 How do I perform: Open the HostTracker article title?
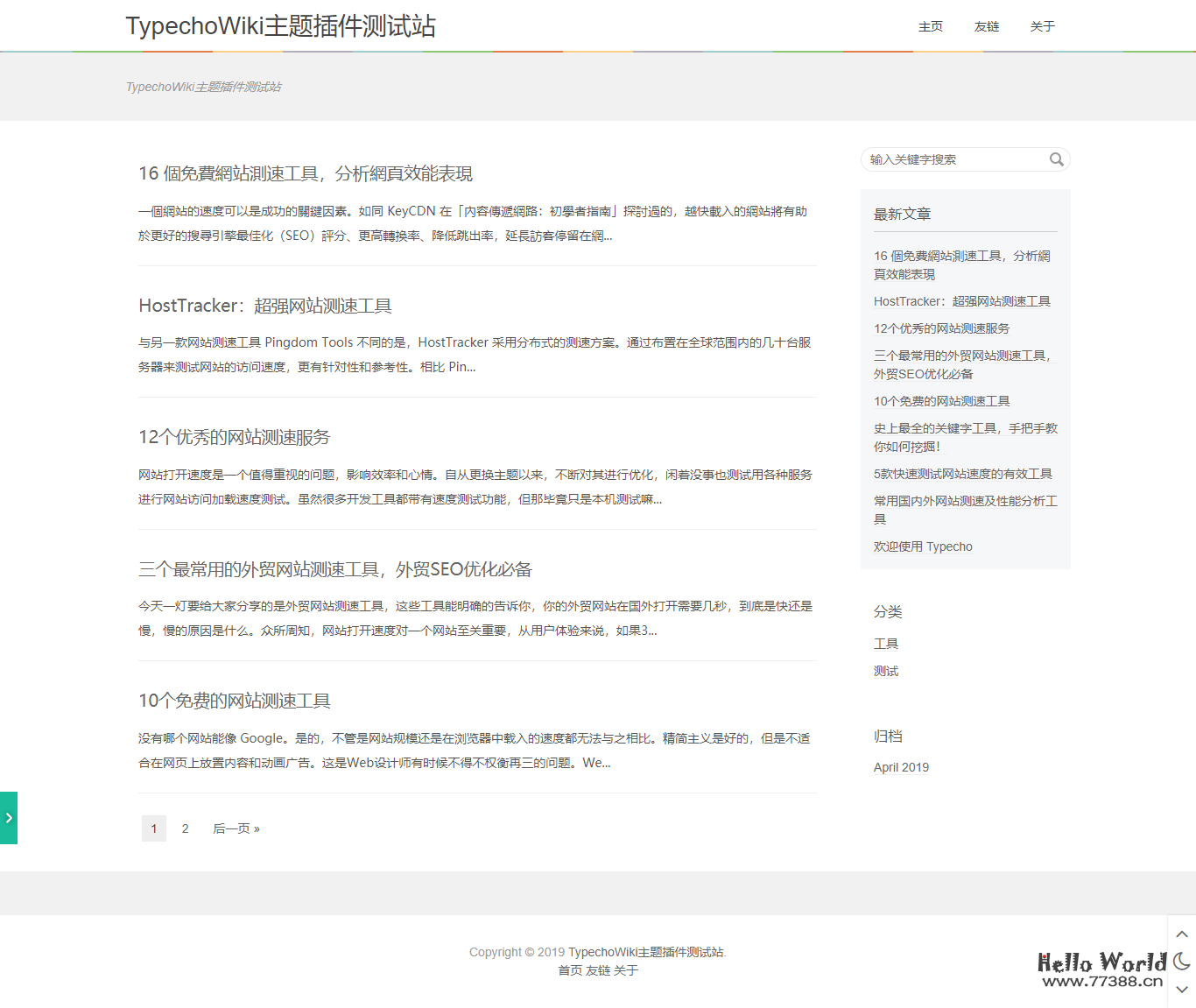click(265, 305)
